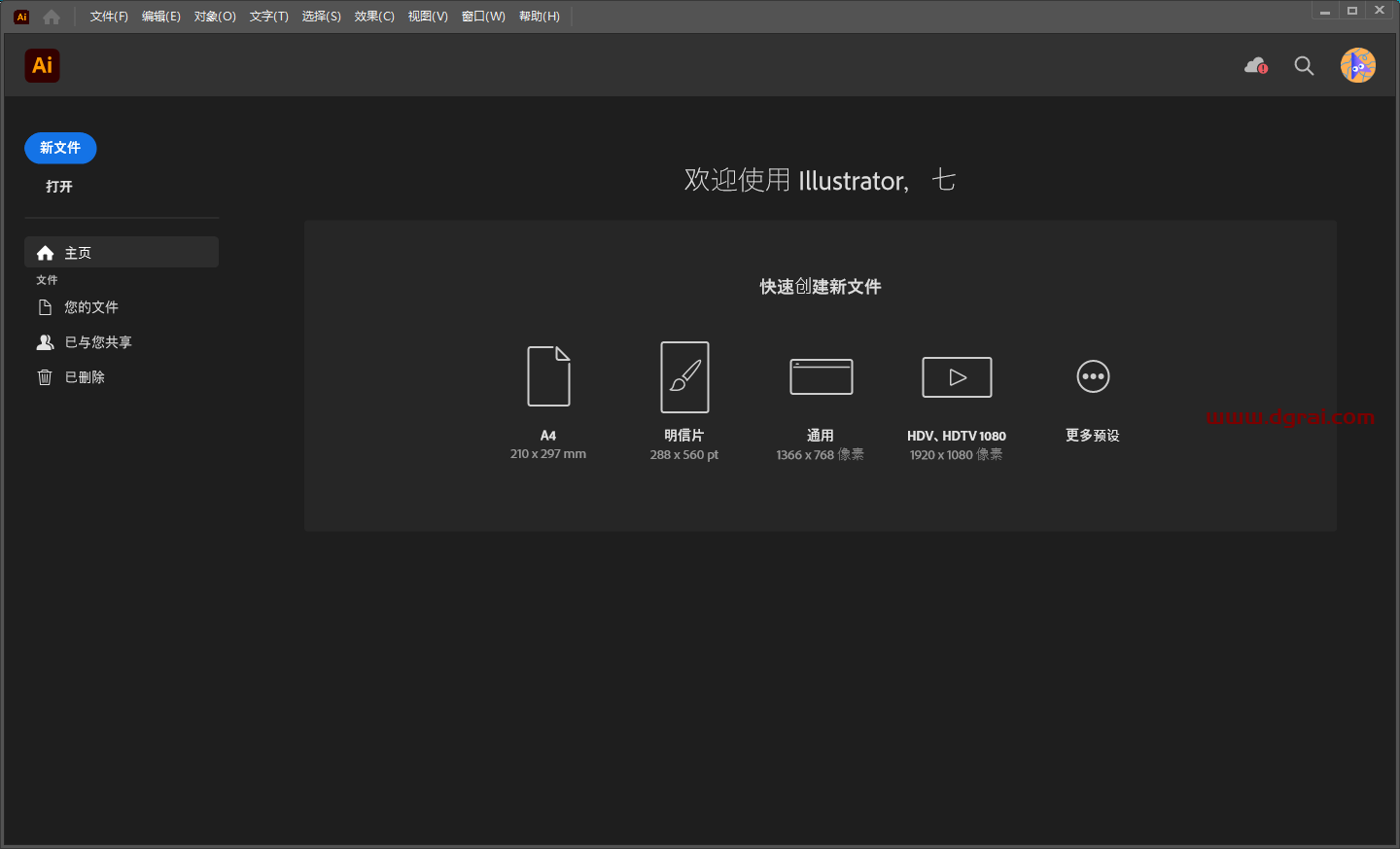Click the HDV、HDTV 1080 label
Image resolution: width=1400 pixels, height=849 pixels.
(957, 436)
